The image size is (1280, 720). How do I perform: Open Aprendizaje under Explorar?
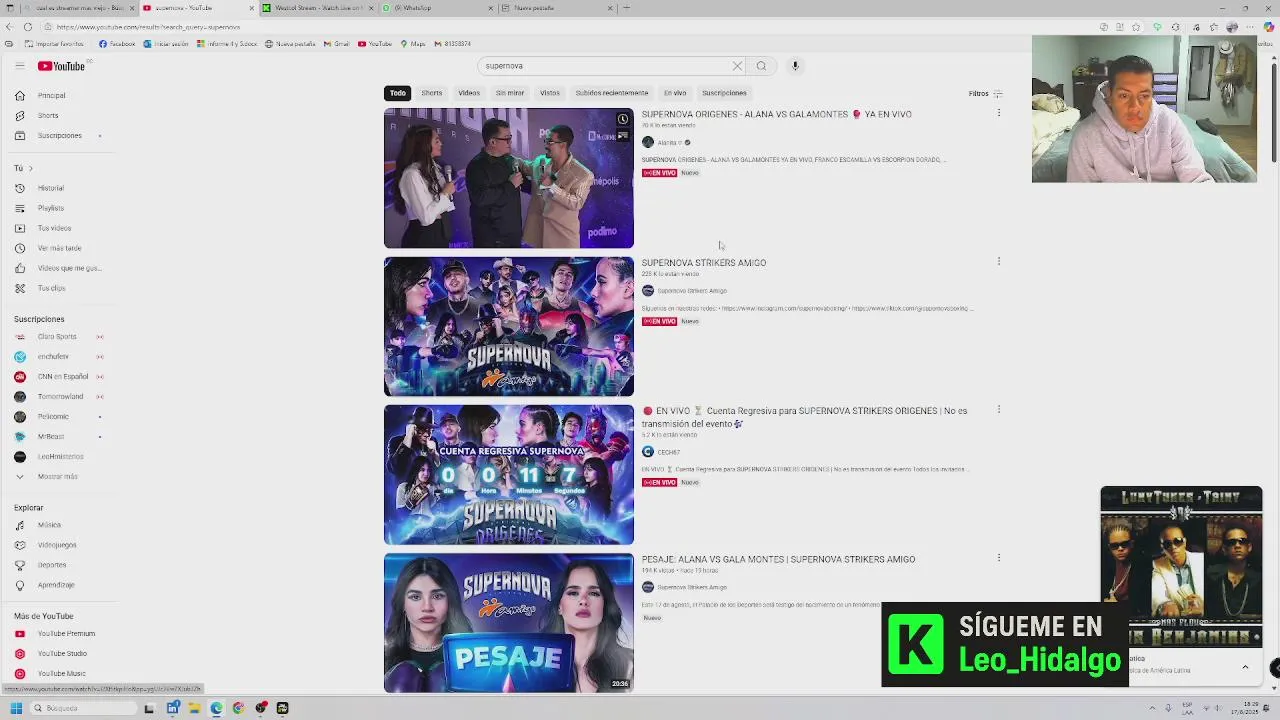(60, 585)
